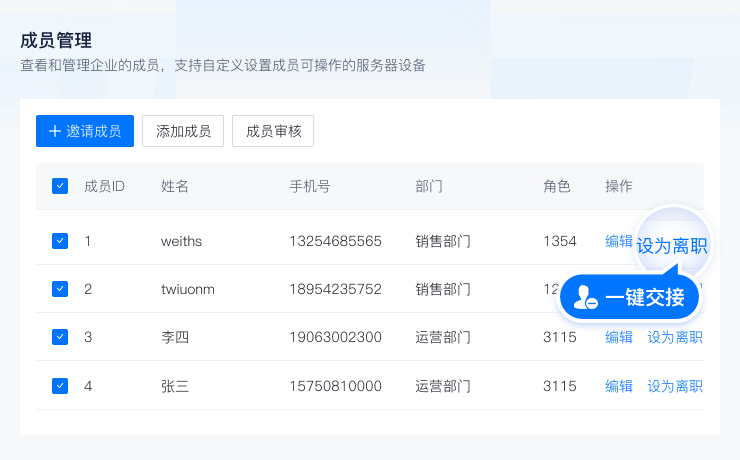Open the 成员审核 review button

273,131
